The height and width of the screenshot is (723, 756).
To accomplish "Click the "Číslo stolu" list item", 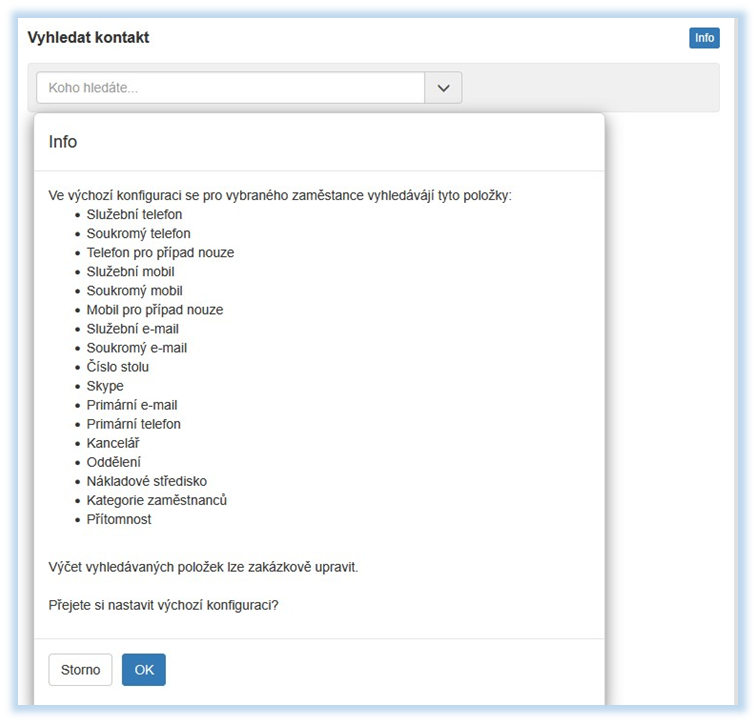I will 118,367.
